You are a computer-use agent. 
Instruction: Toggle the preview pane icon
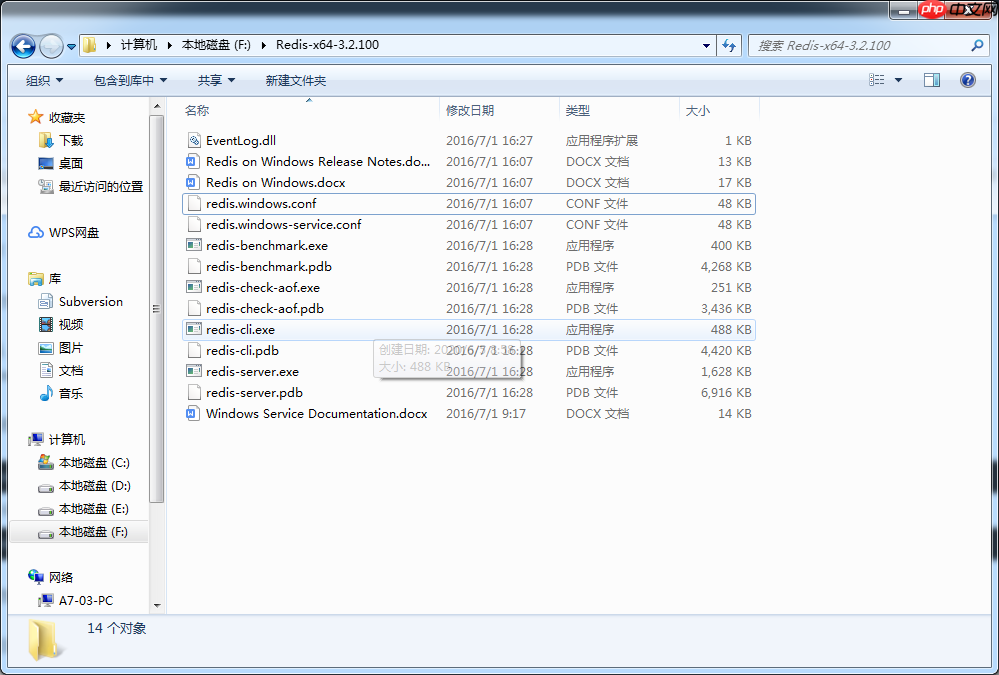point(931,80)
